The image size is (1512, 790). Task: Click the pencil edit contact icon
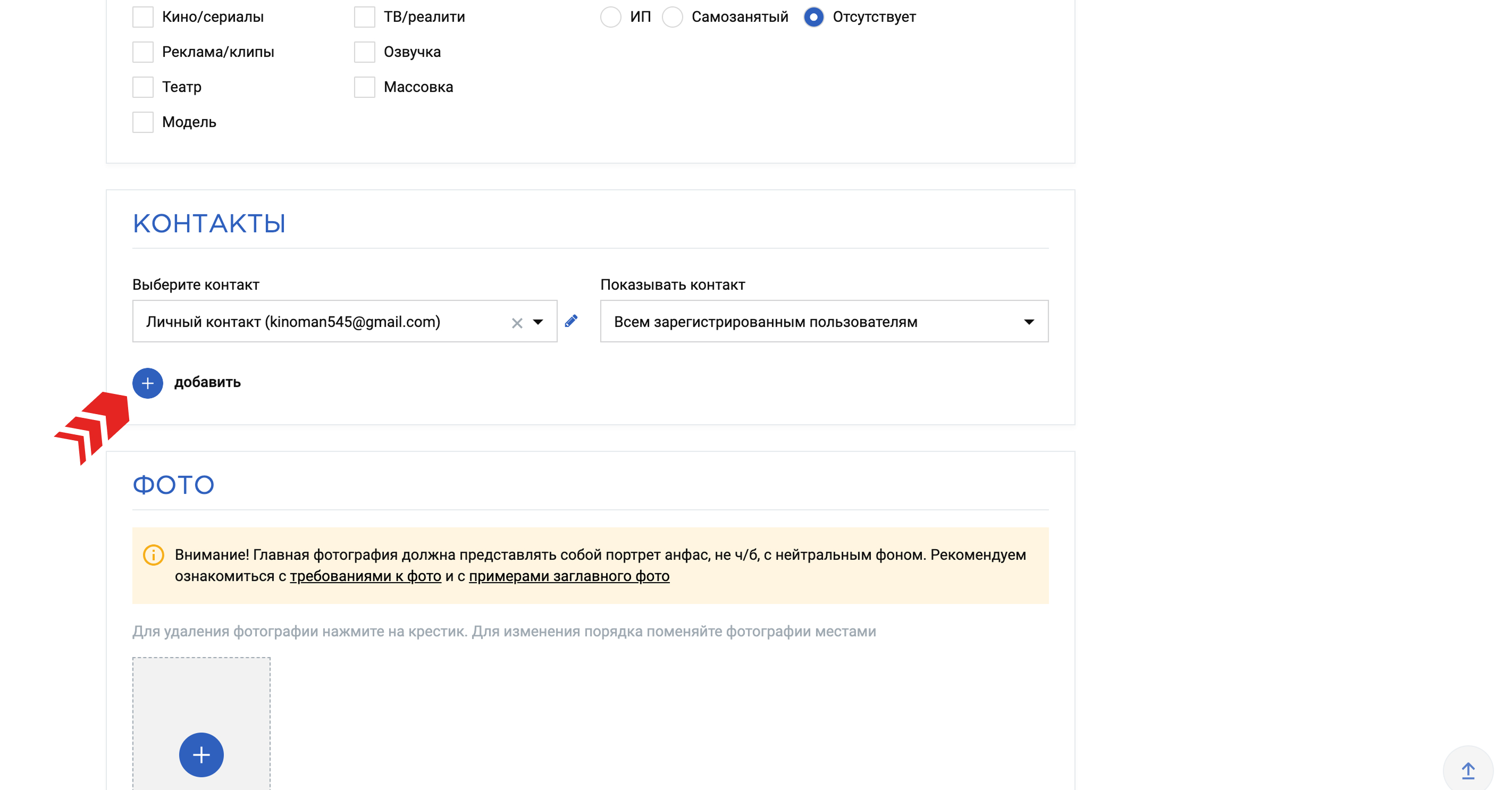coord(571,321)
